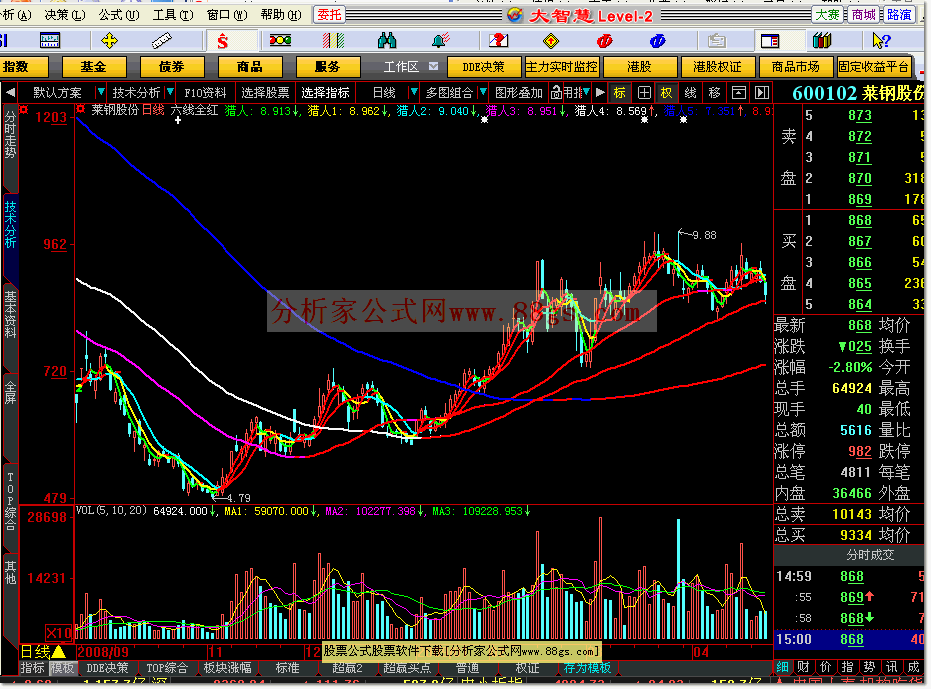
Task: Select the ruler measuring tool icon
Action: pos(162,41)
